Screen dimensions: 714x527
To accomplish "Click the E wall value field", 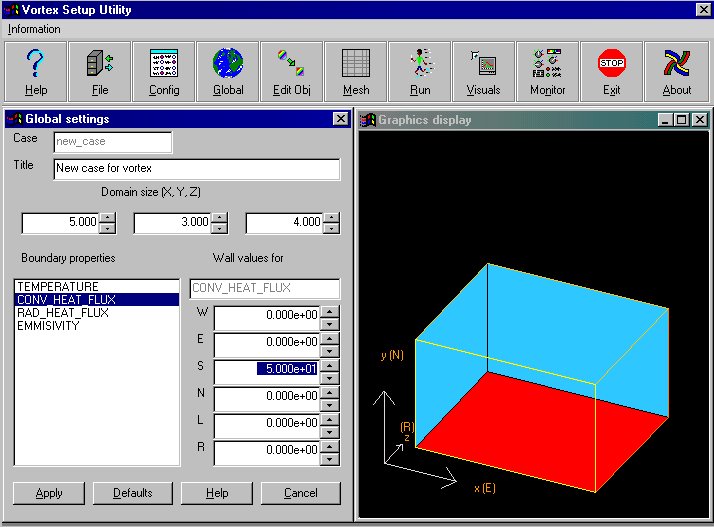I will [267, 345].
